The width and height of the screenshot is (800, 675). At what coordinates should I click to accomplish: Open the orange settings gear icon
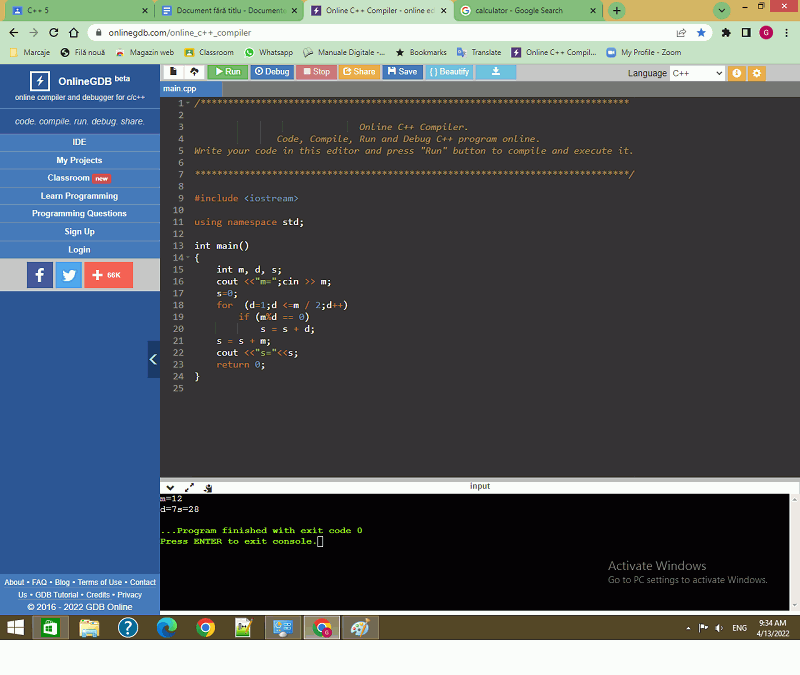click(x=756, y=73)
